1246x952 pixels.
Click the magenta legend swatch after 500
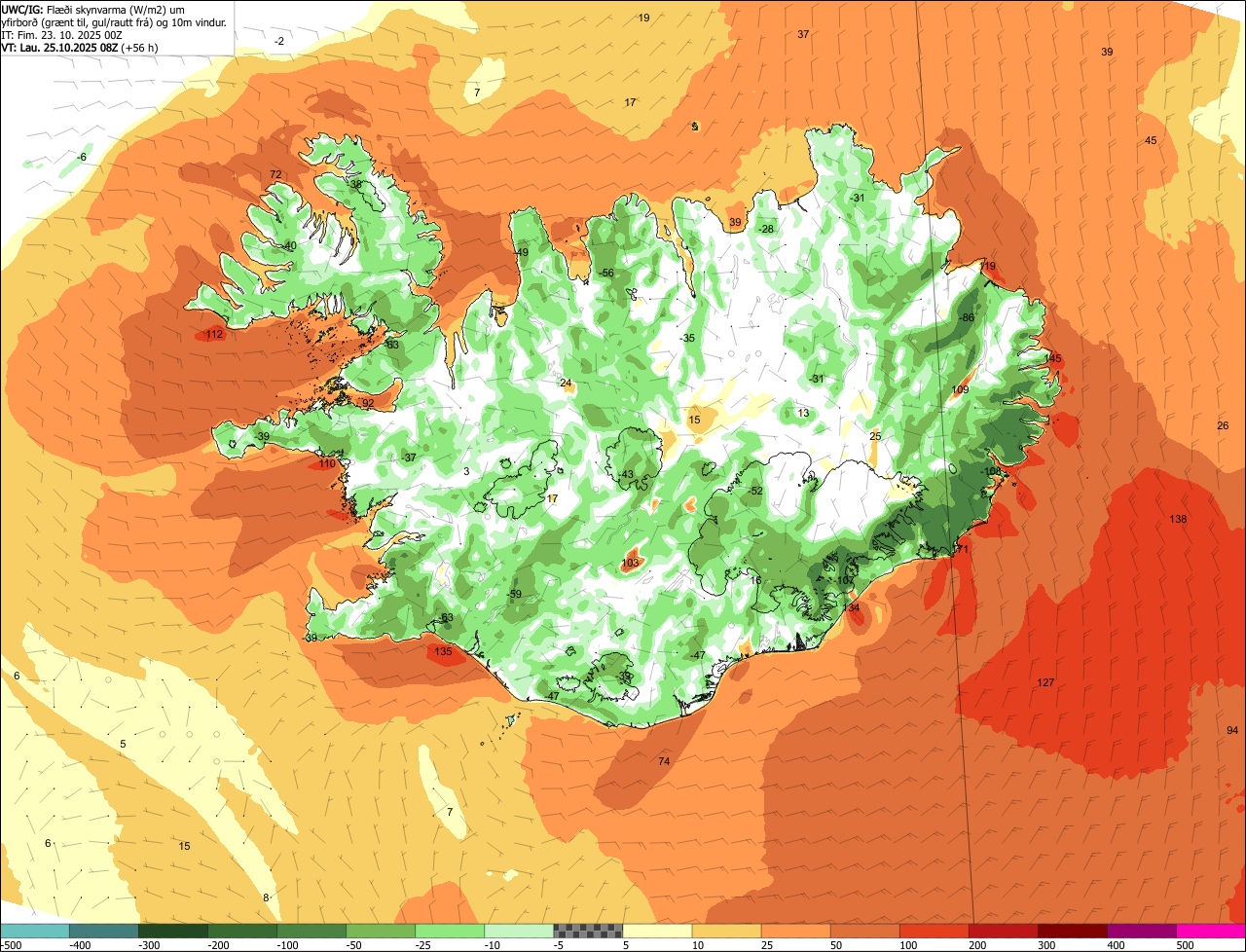(1210, 931)
